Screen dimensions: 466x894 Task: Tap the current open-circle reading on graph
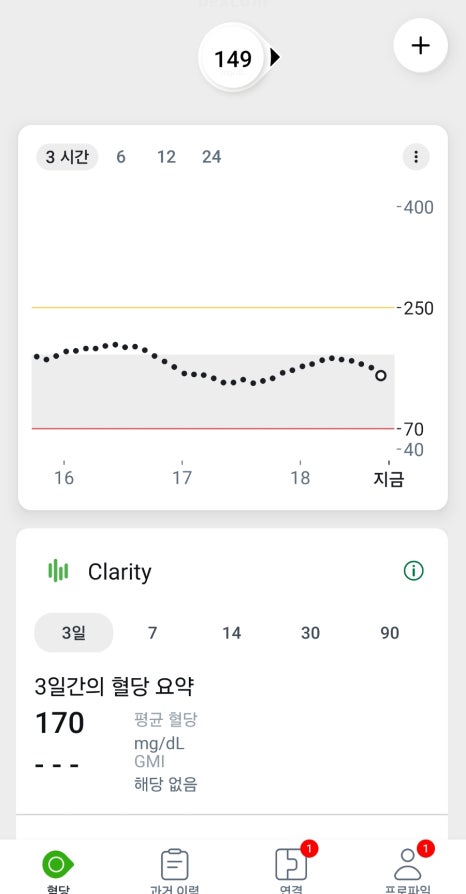click(381, 375)
